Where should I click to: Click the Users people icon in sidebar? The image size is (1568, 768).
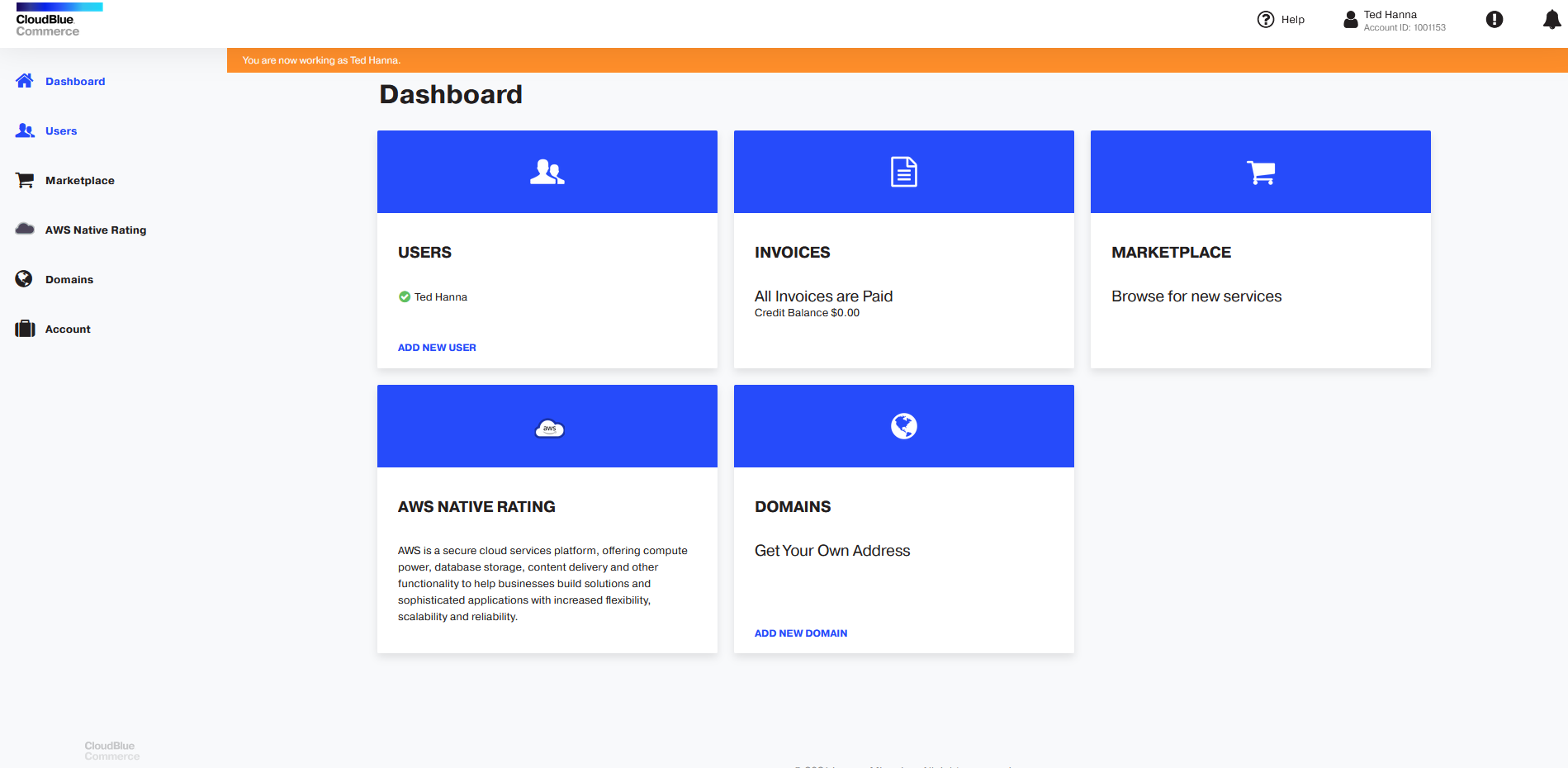(25, 130)
